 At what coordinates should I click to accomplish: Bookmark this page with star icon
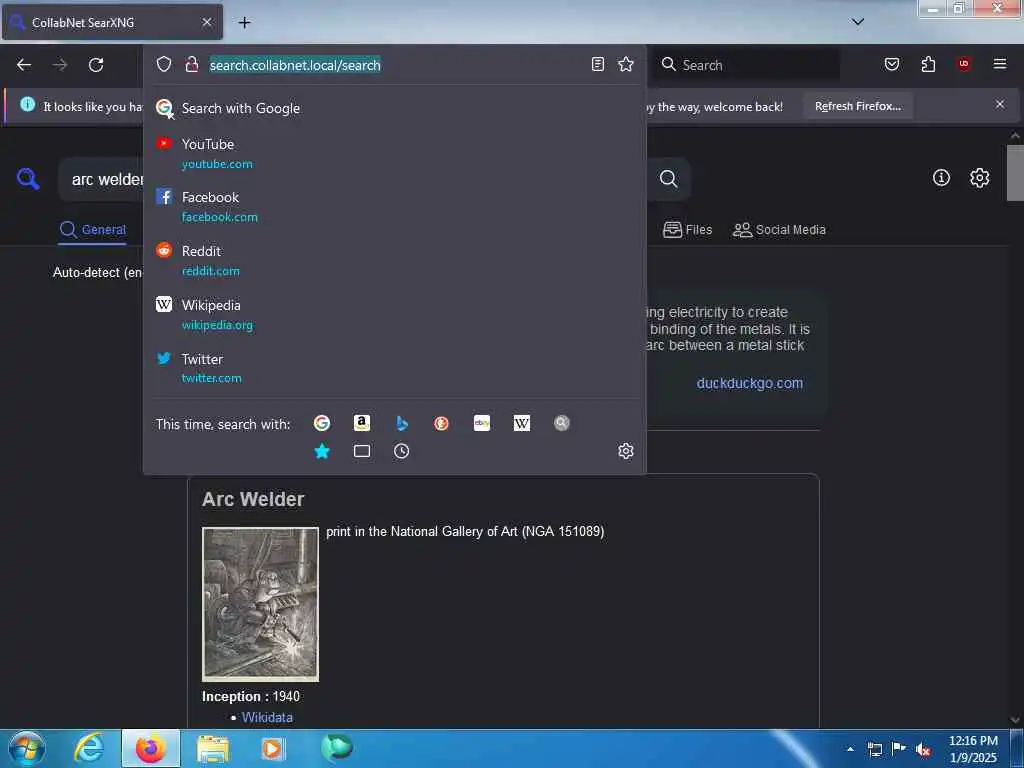[x=626, y=64]
